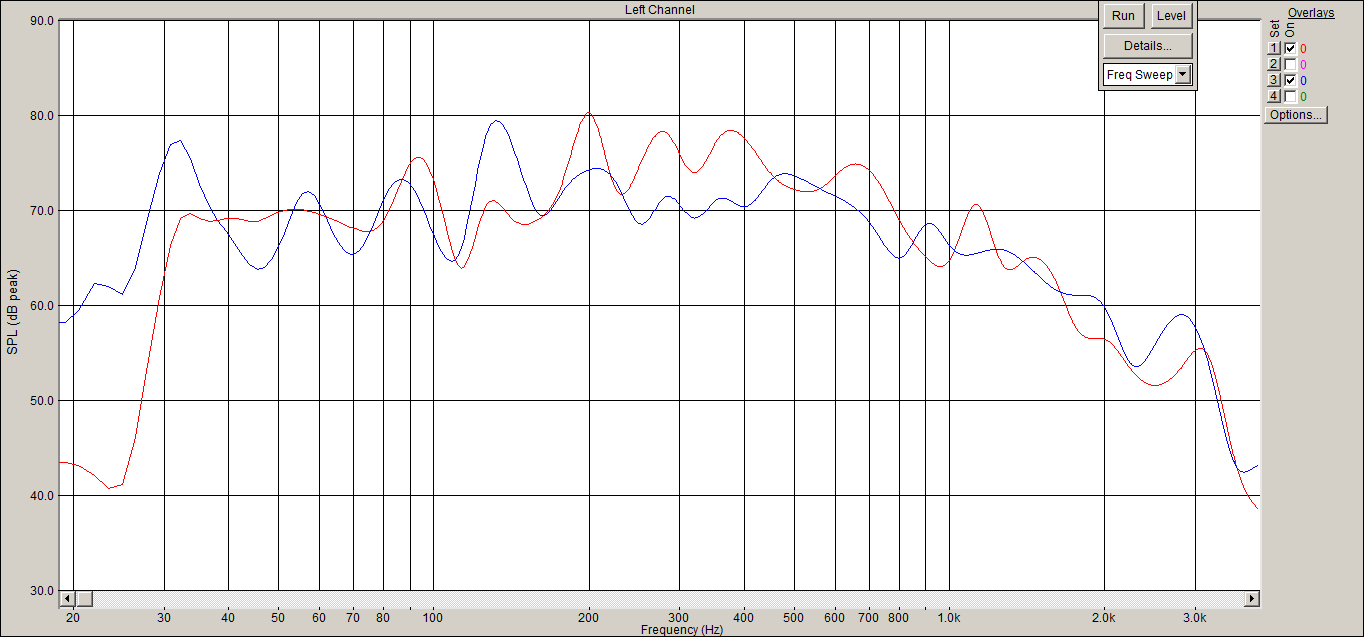
Task: Store current trace in overlay Set 1
Action: pos(1274,48)
